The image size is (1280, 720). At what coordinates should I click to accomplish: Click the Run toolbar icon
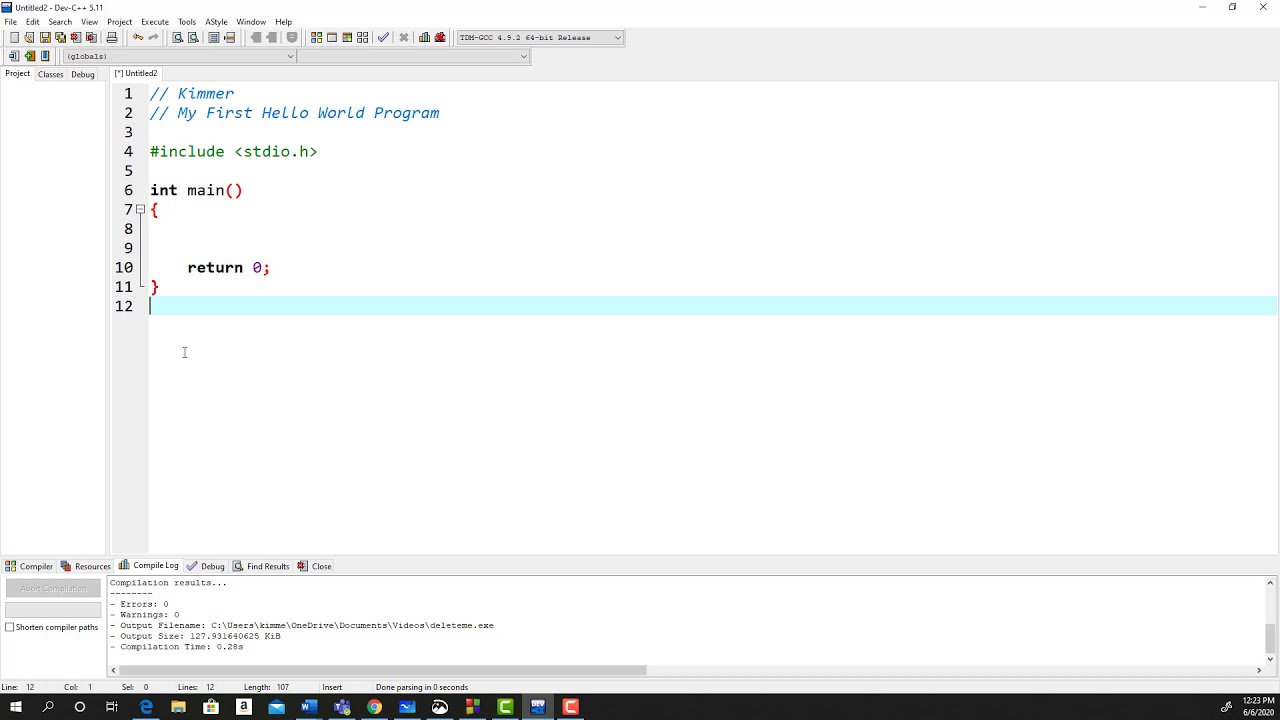pyautogui.click(x=332, y=37)
